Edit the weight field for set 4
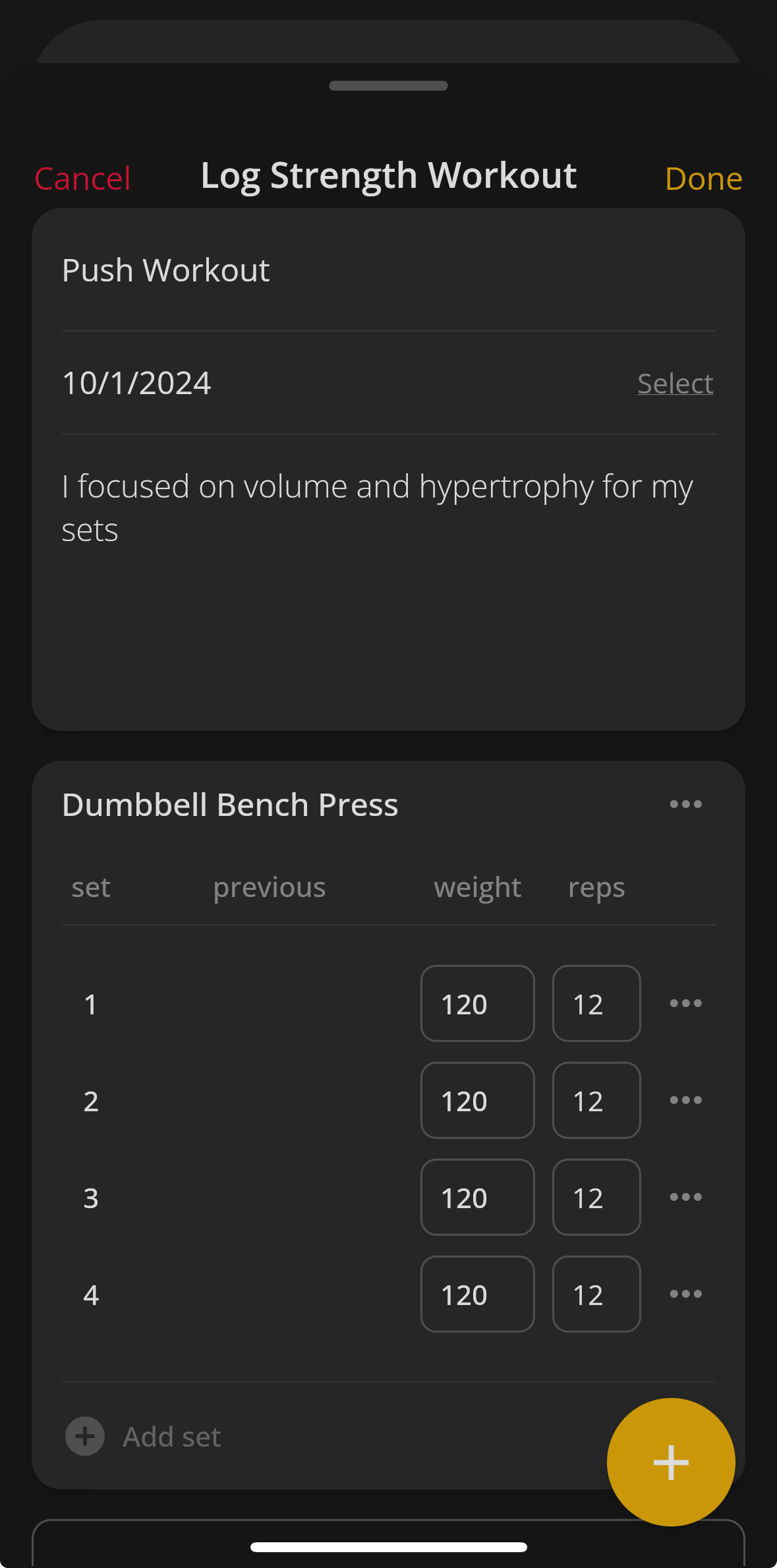 pyautogui.click(x=477, y=1294)
